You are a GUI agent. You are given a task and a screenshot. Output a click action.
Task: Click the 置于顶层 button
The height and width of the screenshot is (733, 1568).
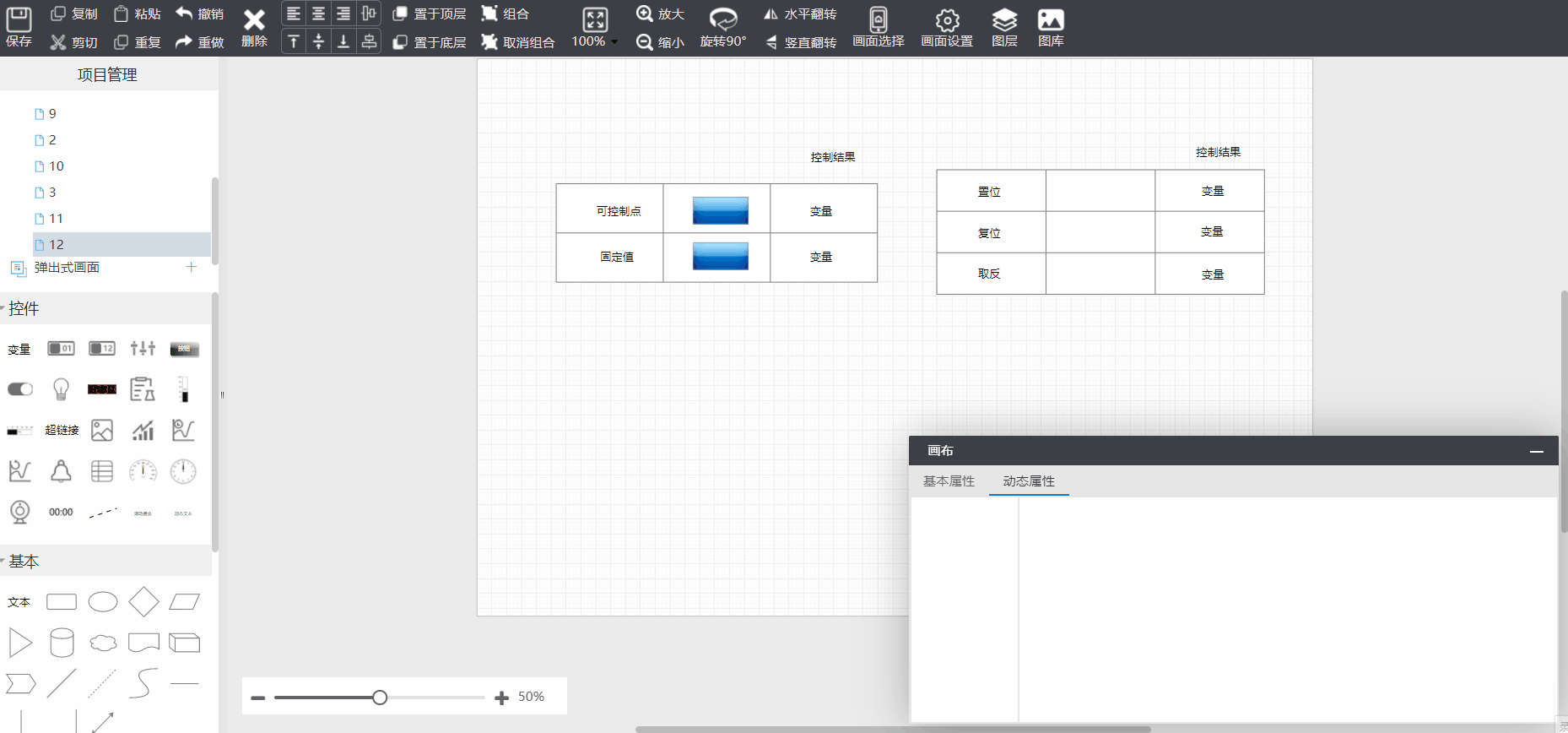point(430,14)
